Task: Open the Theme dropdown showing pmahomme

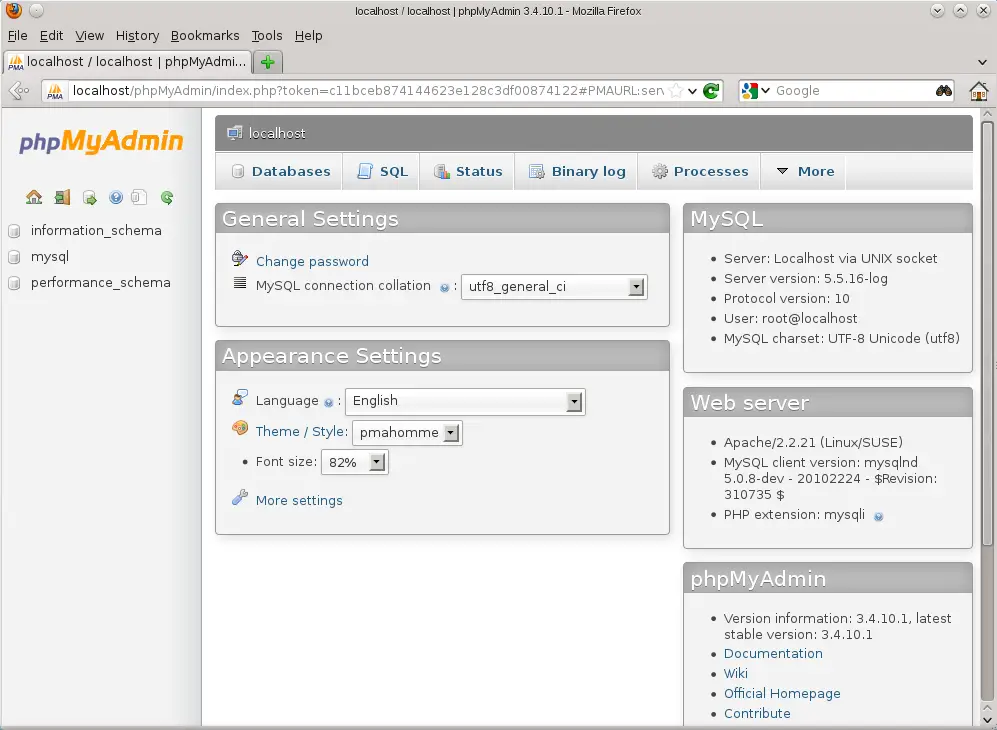Action: click(407, 433)
